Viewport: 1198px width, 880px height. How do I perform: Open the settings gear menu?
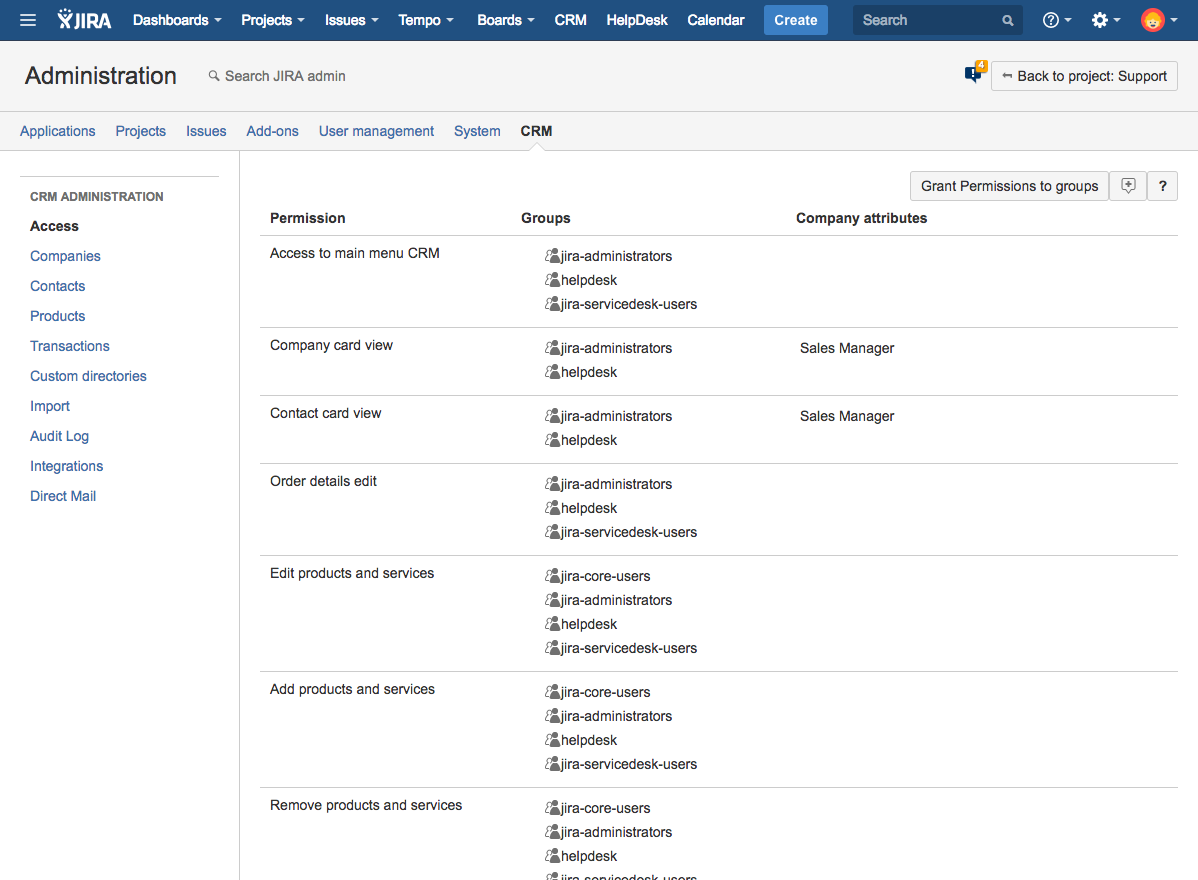point(1105,20)
